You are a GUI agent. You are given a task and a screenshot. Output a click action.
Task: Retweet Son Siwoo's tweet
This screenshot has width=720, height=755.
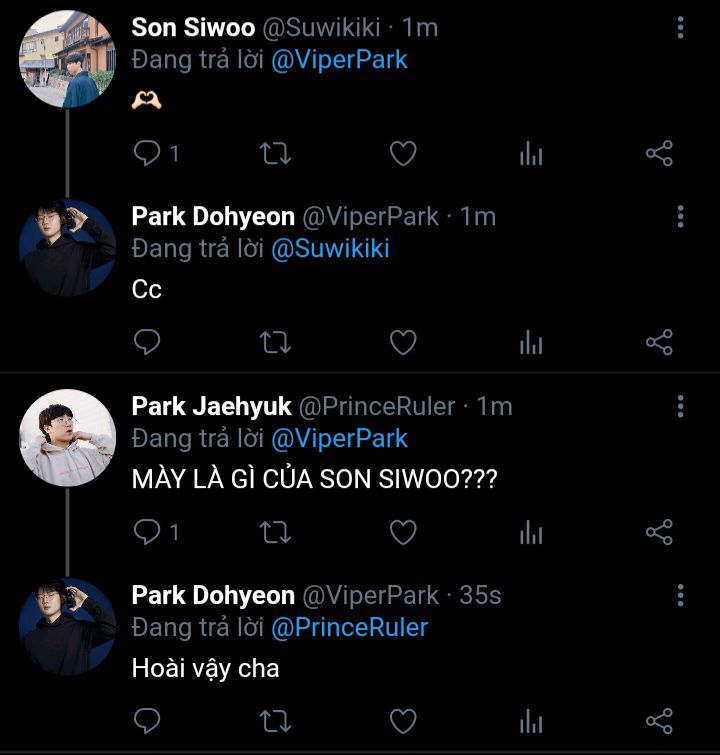point(275,153)
